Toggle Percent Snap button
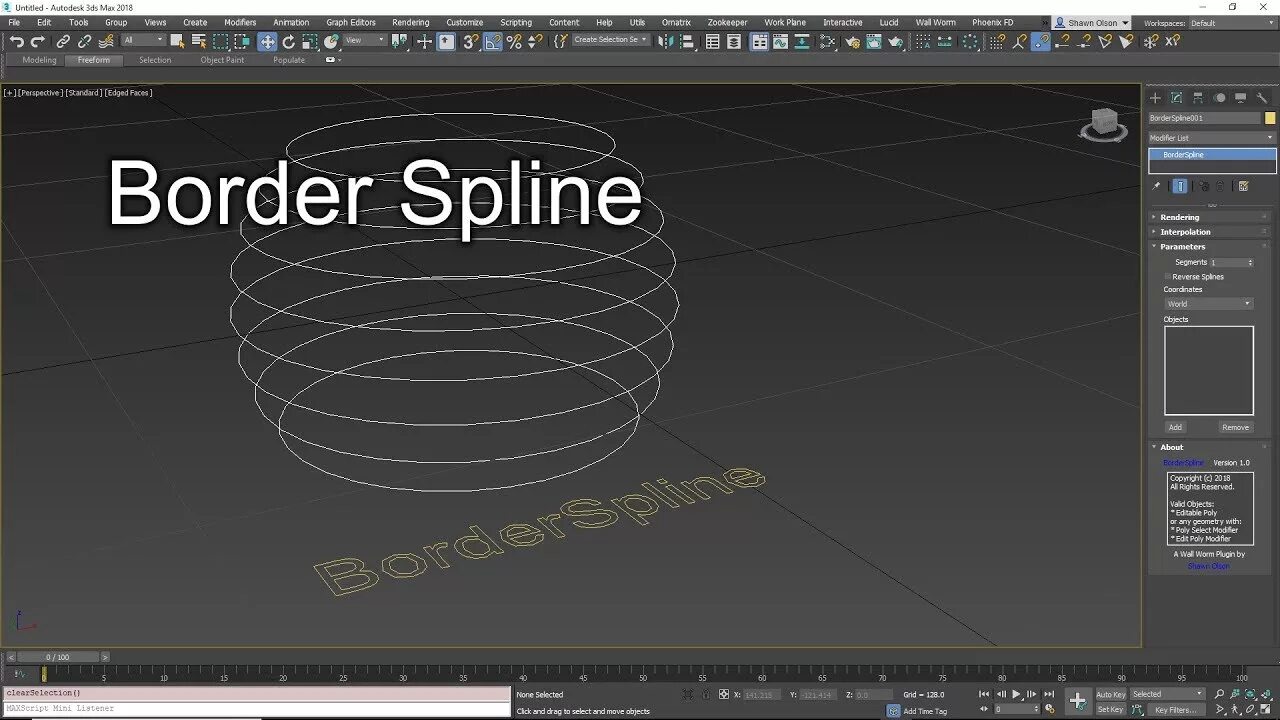The image size is (1280, 720). (514, 41)
